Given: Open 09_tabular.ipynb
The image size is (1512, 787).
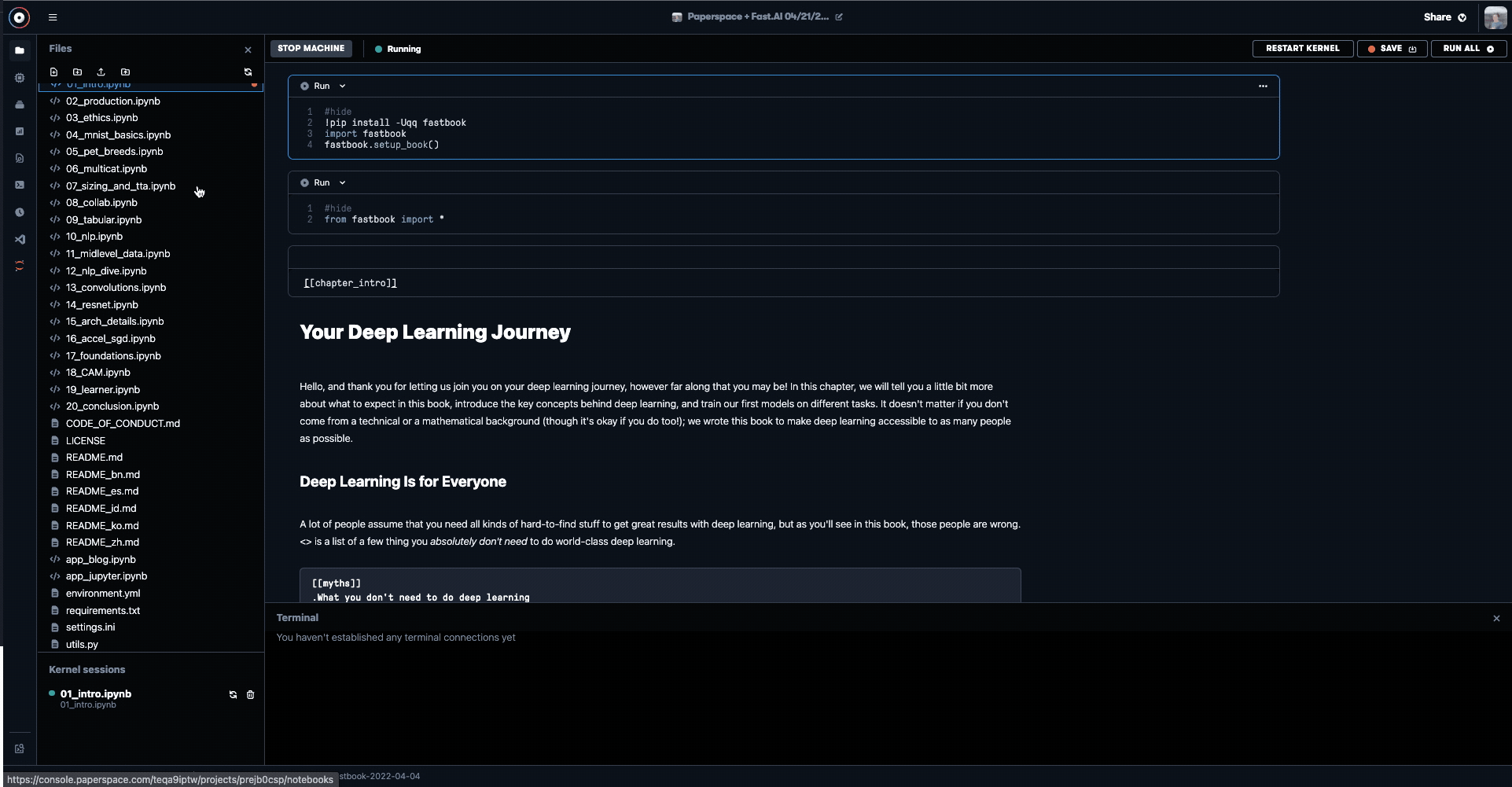Looking at the screenshot, I should tap(104, 220).
